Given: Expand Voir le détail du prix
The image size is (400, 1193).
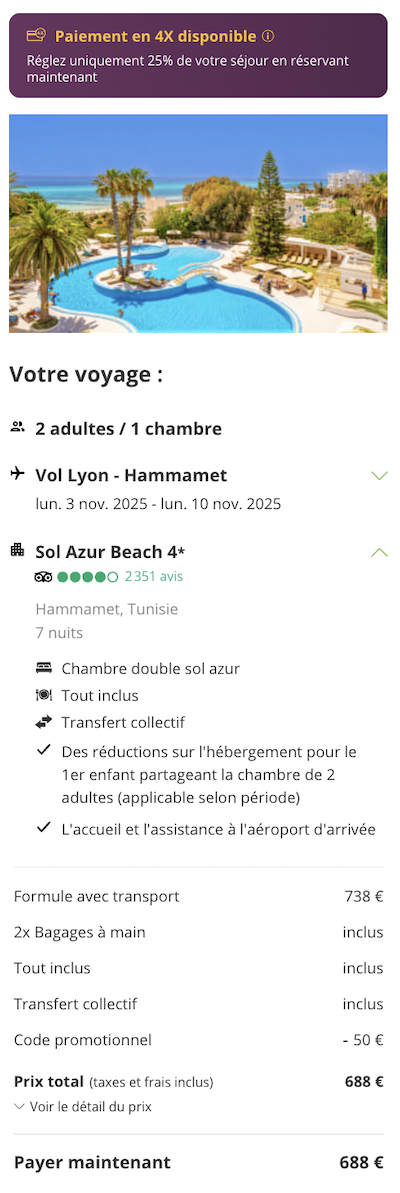Looking at the screenshot, I should [x=83, y=1106].
